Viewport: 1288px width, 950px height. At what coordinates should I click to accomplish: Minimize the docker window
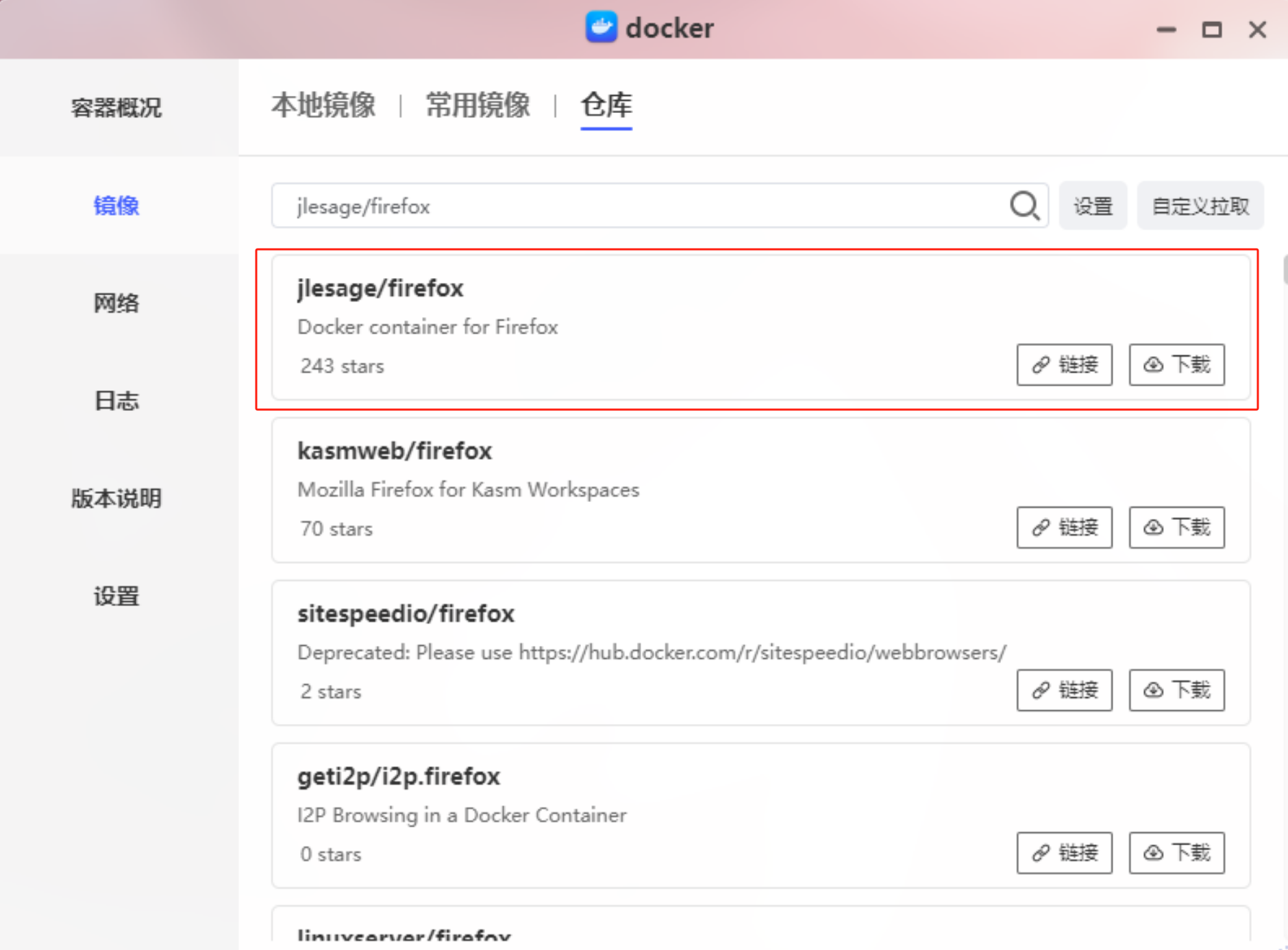[x=1166, y=29]
